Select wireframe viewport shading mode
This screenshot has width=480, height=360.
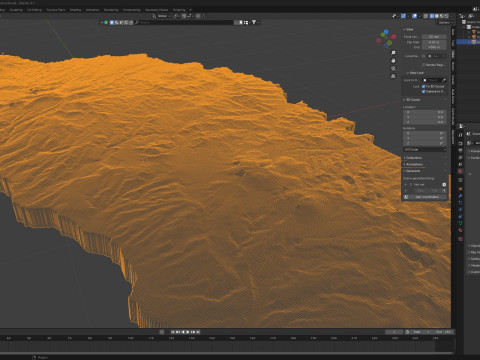click(432, 16)
